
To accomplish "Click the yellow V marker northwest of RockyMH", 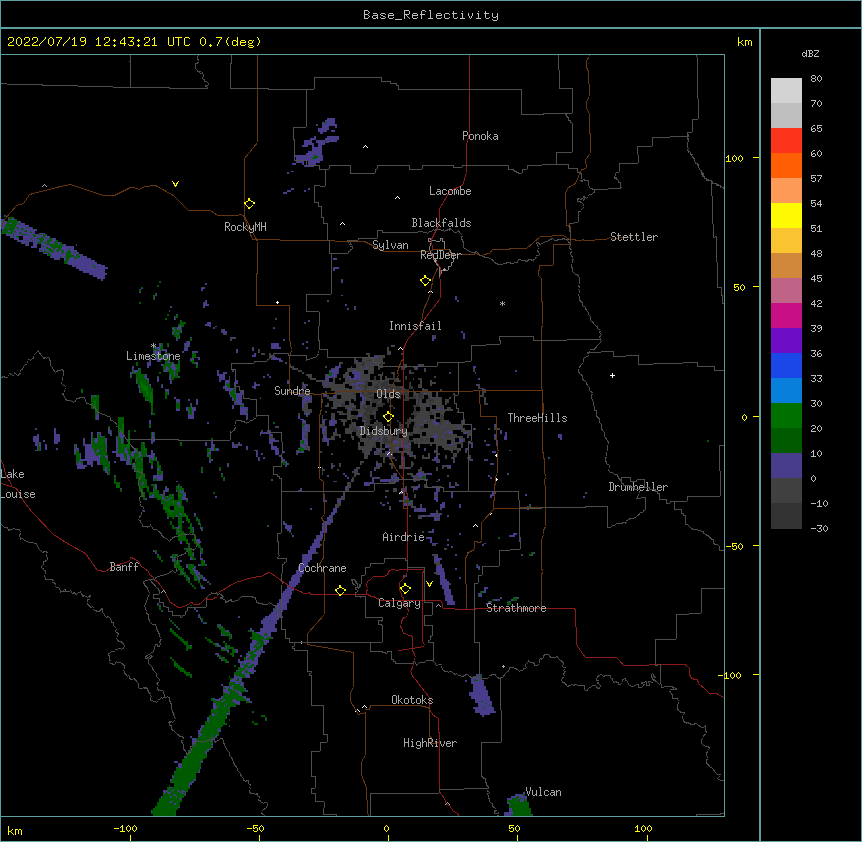I will coord(175,184).
